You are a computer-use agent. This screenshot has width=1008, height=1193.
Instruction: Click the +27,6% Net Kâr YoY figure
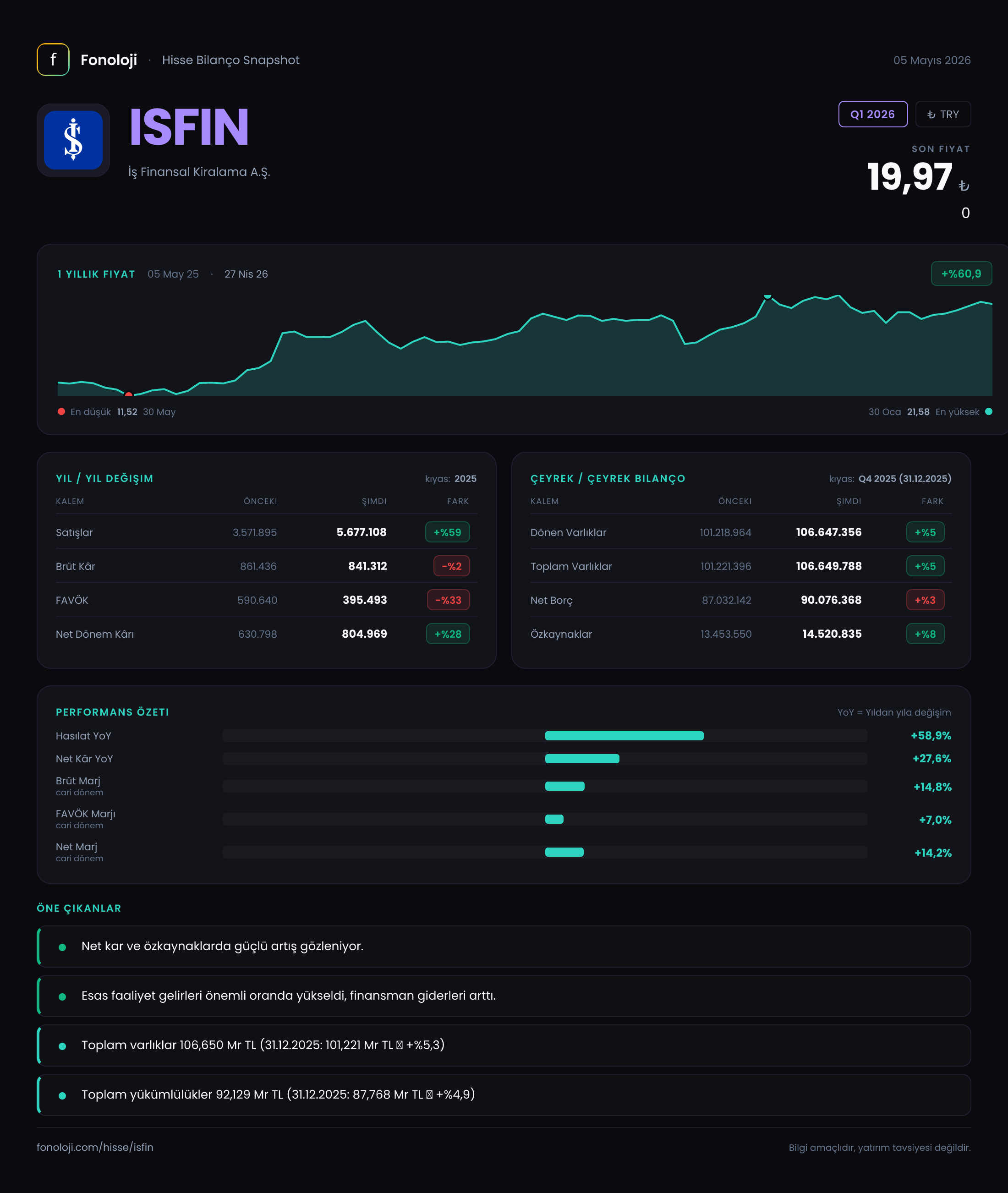point(932,759)
